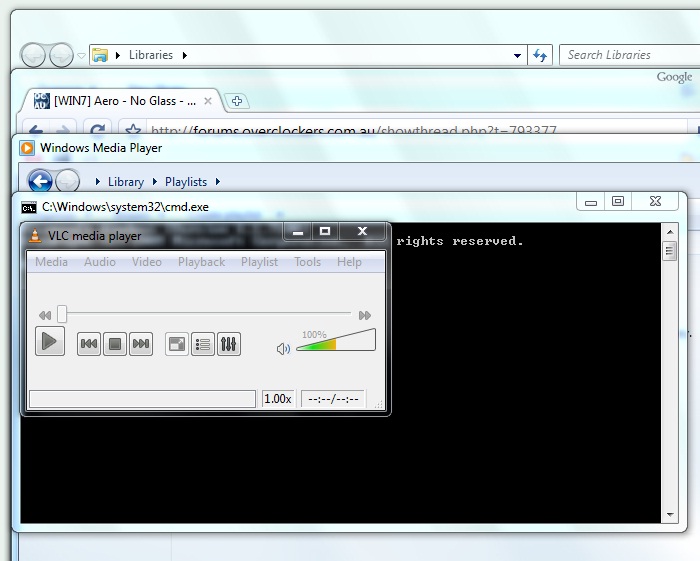The width and height of the screenshot is (700, 561).
Task: Mute audio via VLC speaker icon
Action: coord(283,349)
